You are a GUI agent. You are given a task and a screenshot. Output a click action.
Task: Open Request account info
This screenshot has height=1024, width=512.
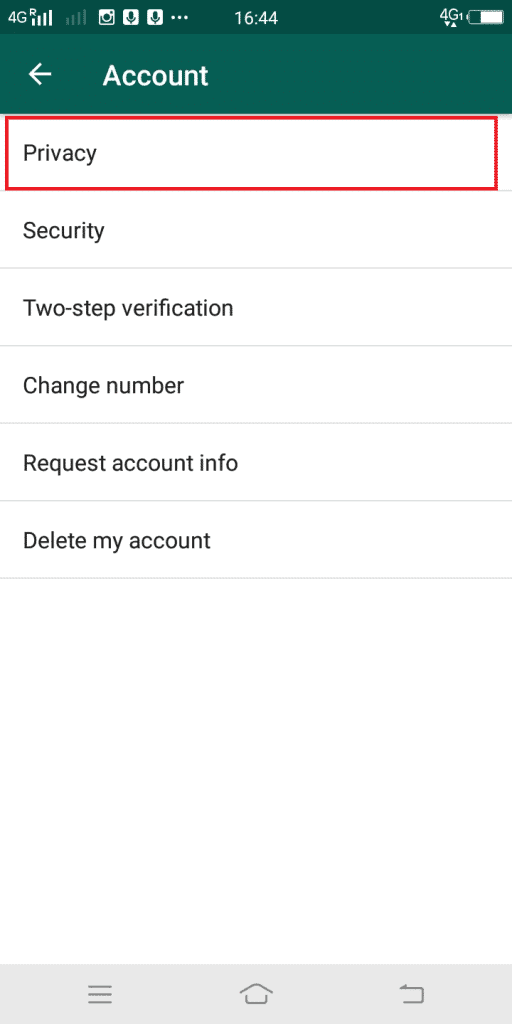point(256,462)
